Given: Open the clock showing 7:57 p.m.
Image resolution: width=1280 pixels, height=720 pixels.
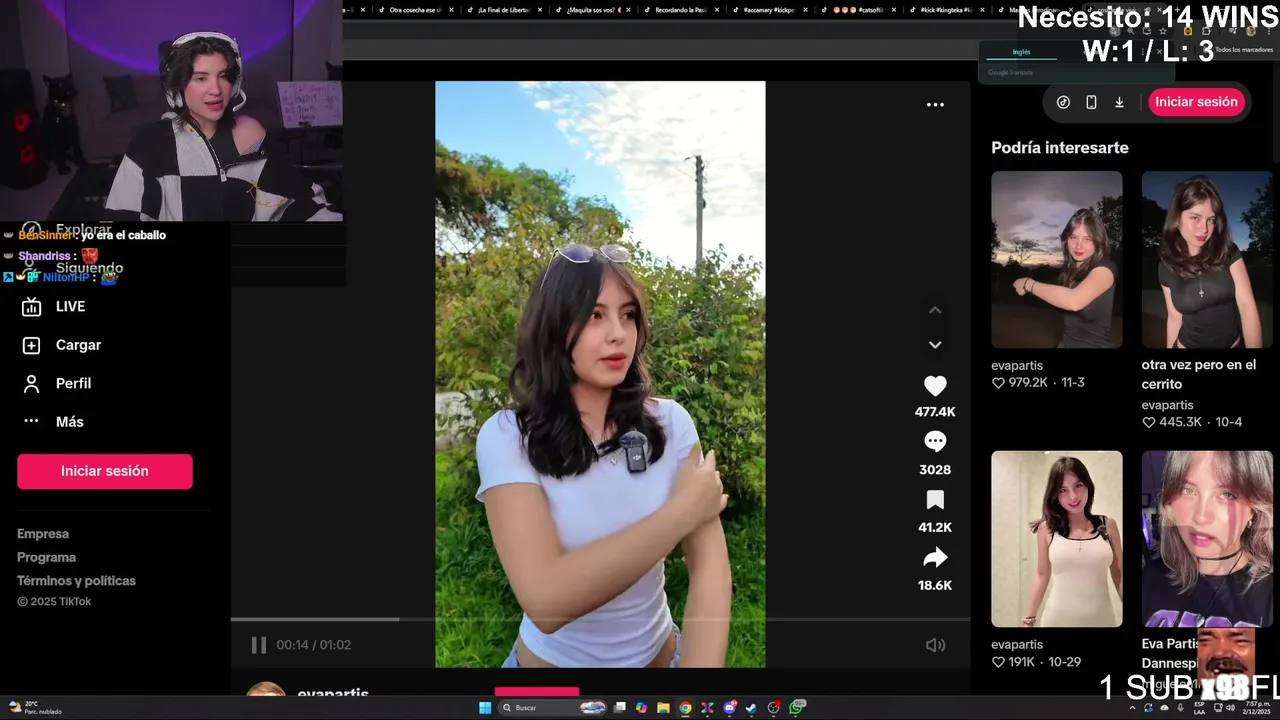Looking at the screenshot, I should (1257, 708).
